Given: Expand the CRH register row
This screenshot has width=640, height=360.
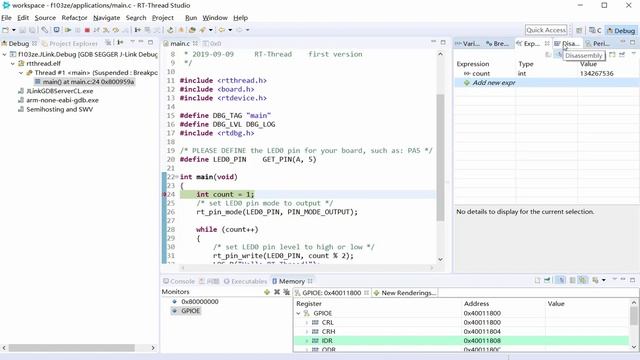Looking at the screenshot, I should [307, 331].
